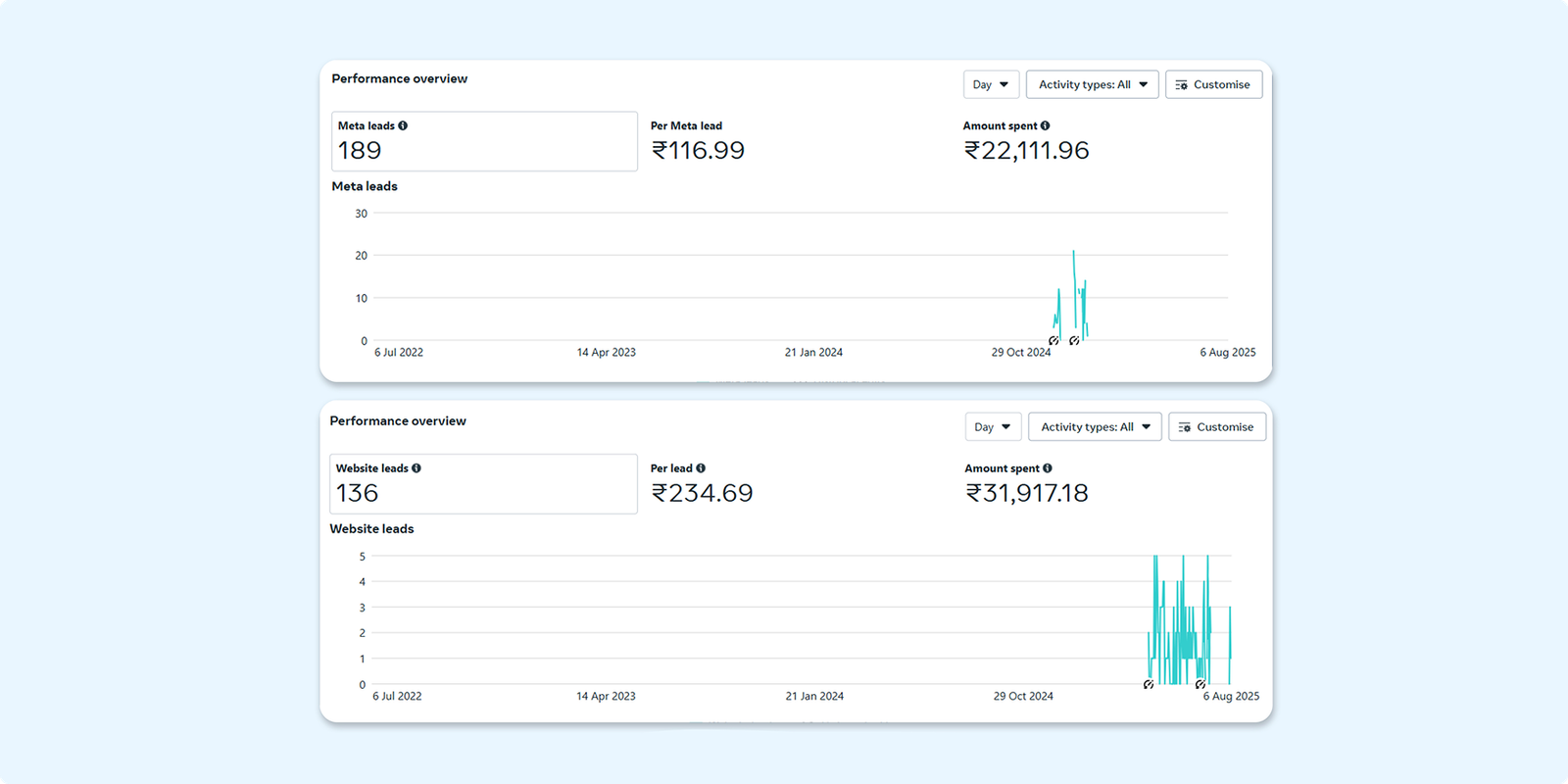Open the Day dropdown in Meta leads panel
This screenshot has height=784, width=1568.
tap(991, 84)
